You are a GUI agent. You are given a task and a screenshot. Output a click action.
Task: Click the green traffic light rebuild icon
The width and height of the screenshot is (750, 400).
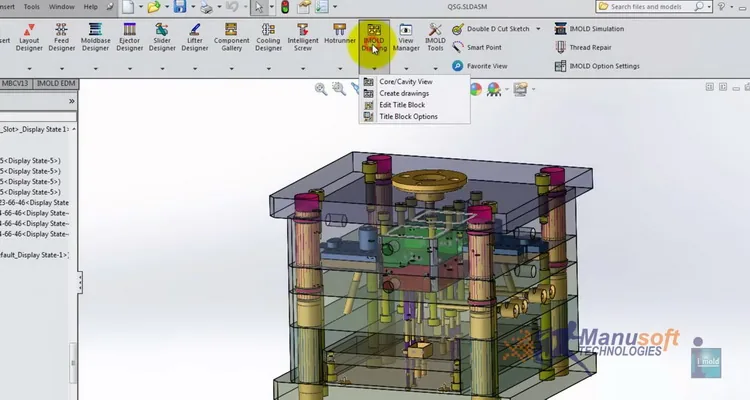(x=285, y=7)
